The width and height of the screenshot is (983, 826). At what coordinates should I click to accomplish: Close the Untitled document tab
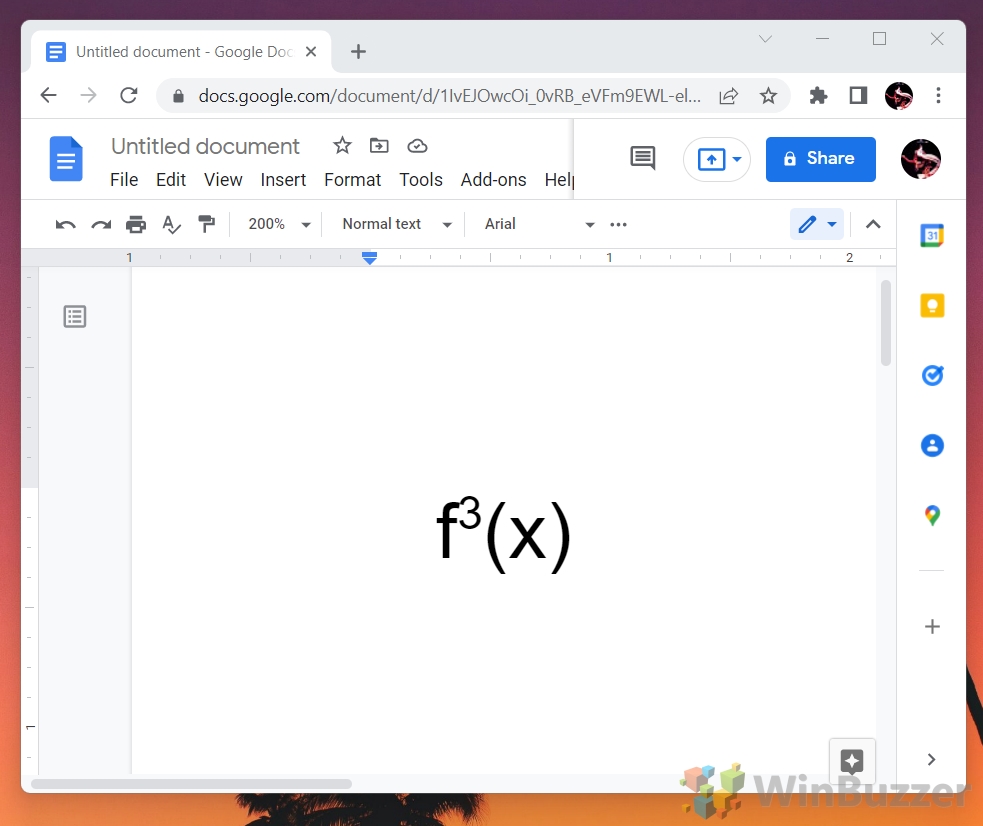pos(311,51)
